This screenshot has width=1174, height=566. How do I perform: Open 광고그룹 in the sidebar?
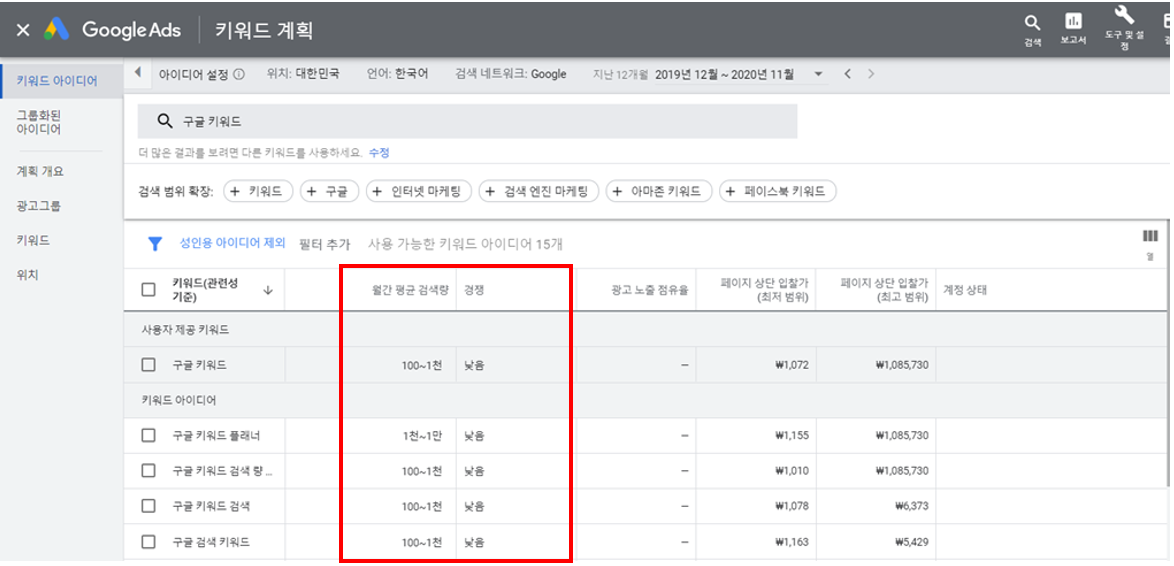39,206
